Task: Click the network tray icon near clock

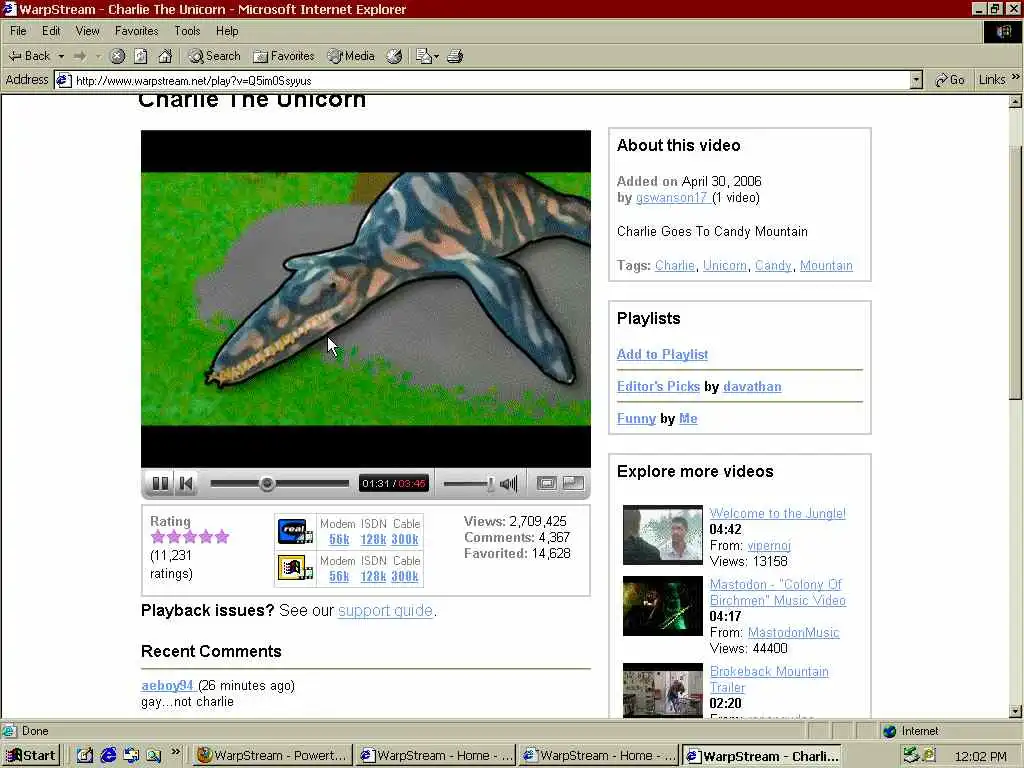Action: [911, 756]
